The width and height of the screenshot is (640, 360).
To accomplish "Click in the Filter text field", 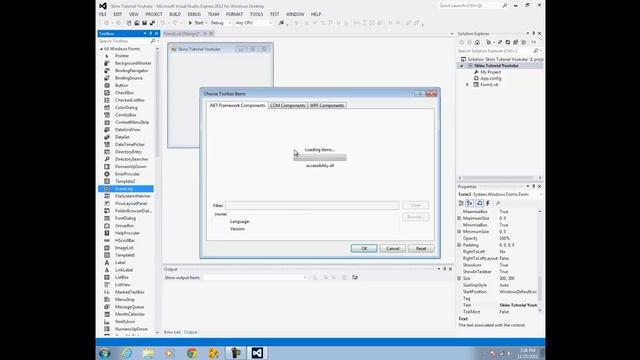I will coord(312,205).
